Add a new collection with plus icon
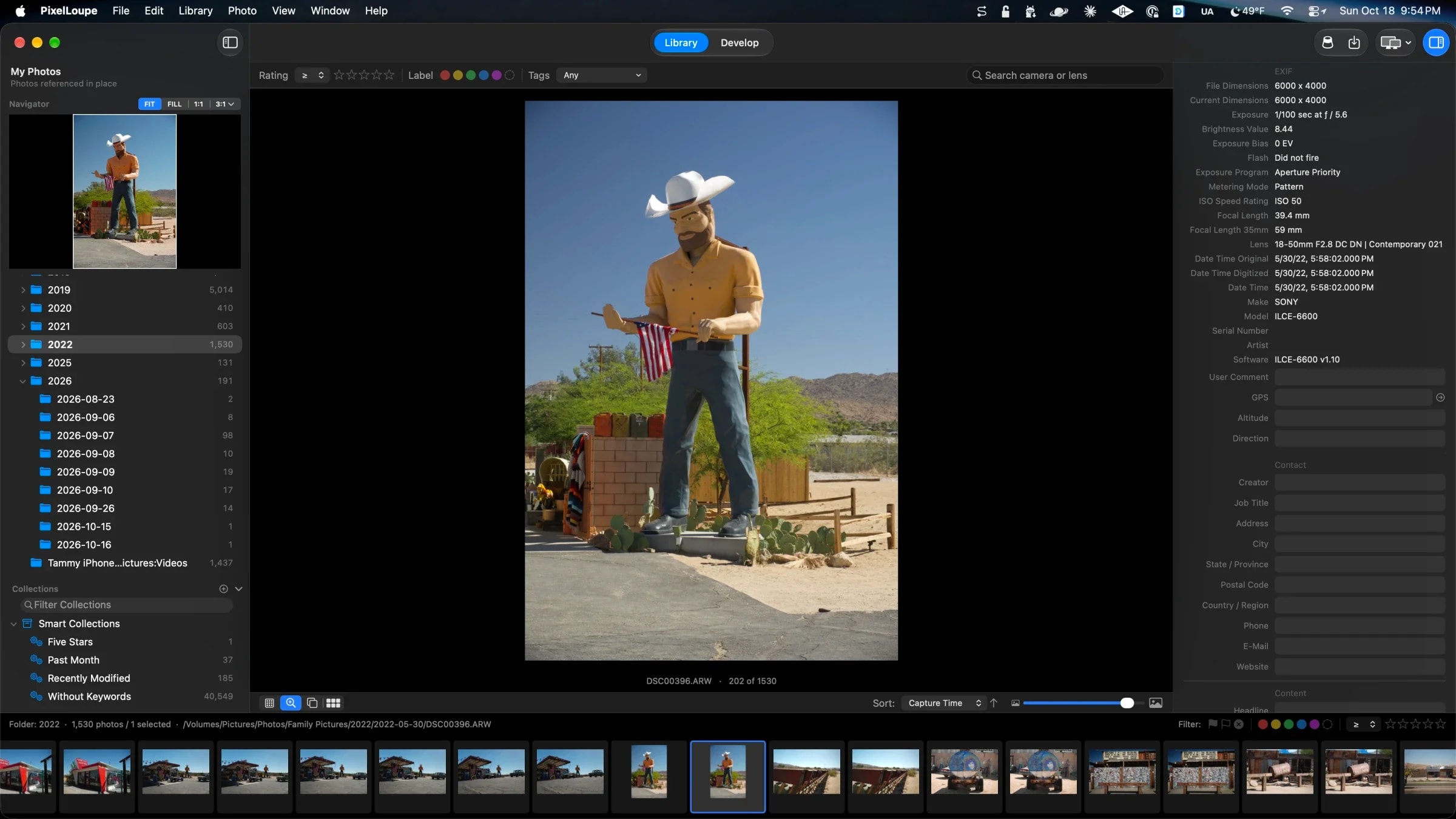 [223, 588]
